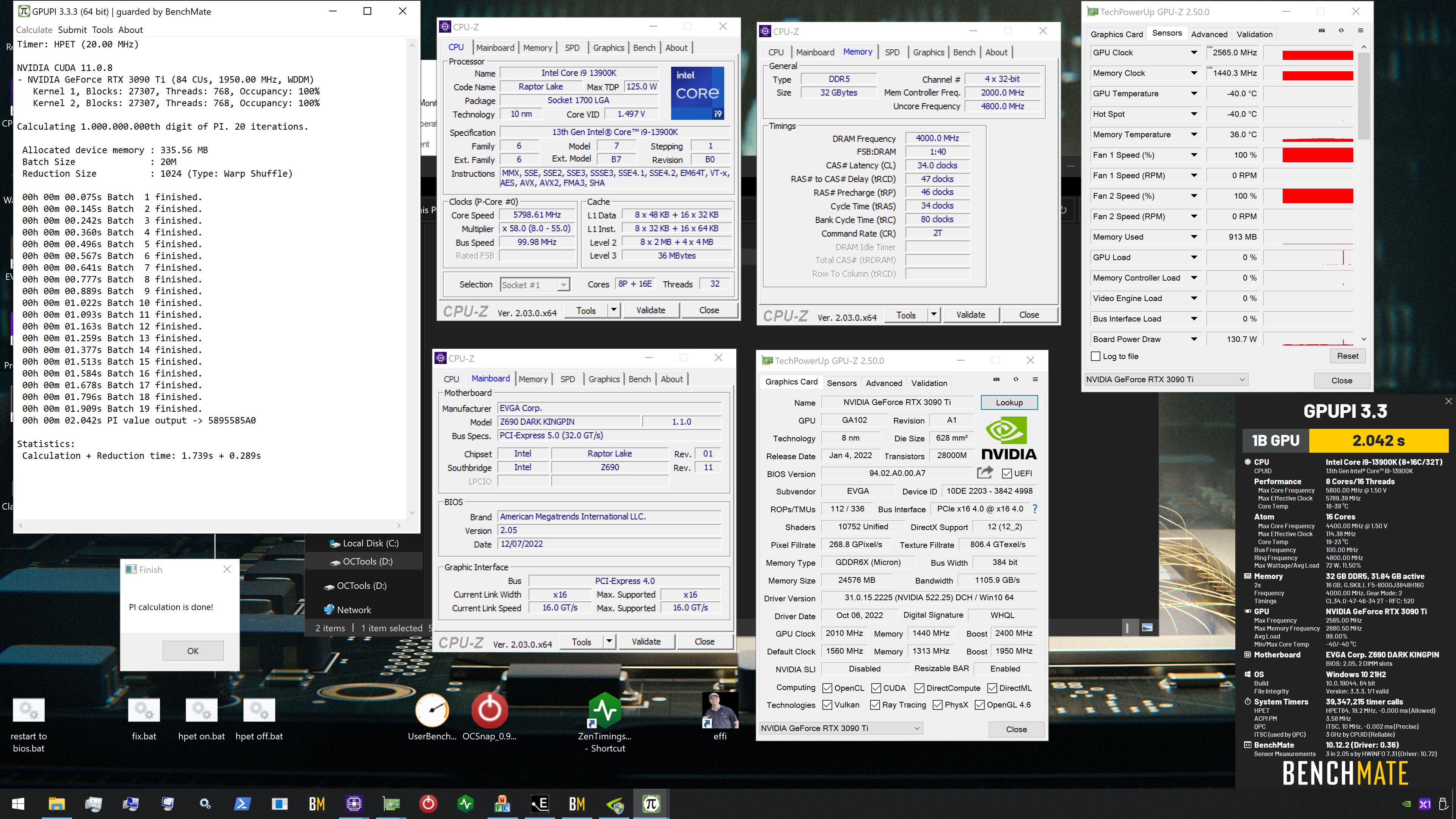The width and height of the screenshot is (1456, 819).
Task: Open the effi desktop shortcut
Action: pos(720,716)
